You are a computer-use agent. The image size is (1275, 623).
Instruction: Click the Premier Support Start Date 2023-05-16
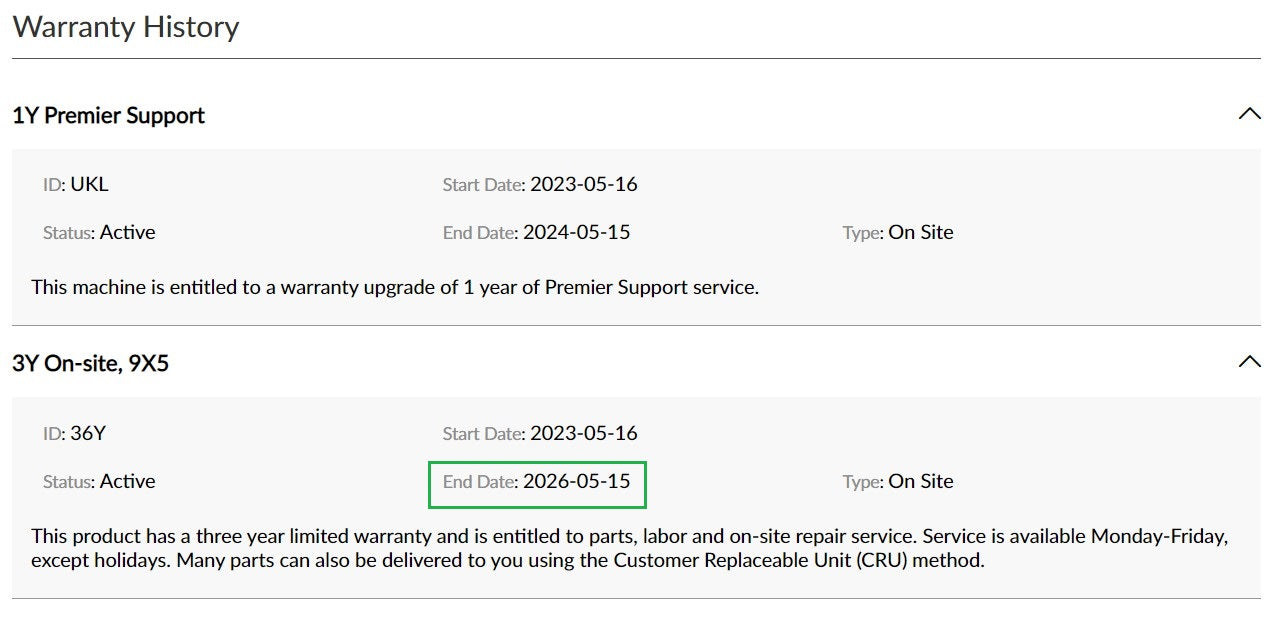[584, 184]
